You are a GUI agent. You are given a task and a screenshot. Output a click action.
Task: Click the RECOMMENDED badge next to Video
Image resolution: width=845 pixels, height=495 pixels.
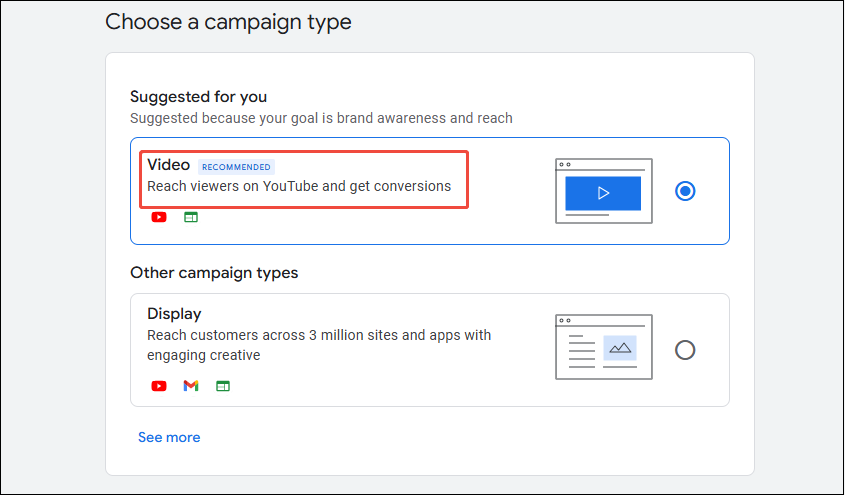coord(236,167)
